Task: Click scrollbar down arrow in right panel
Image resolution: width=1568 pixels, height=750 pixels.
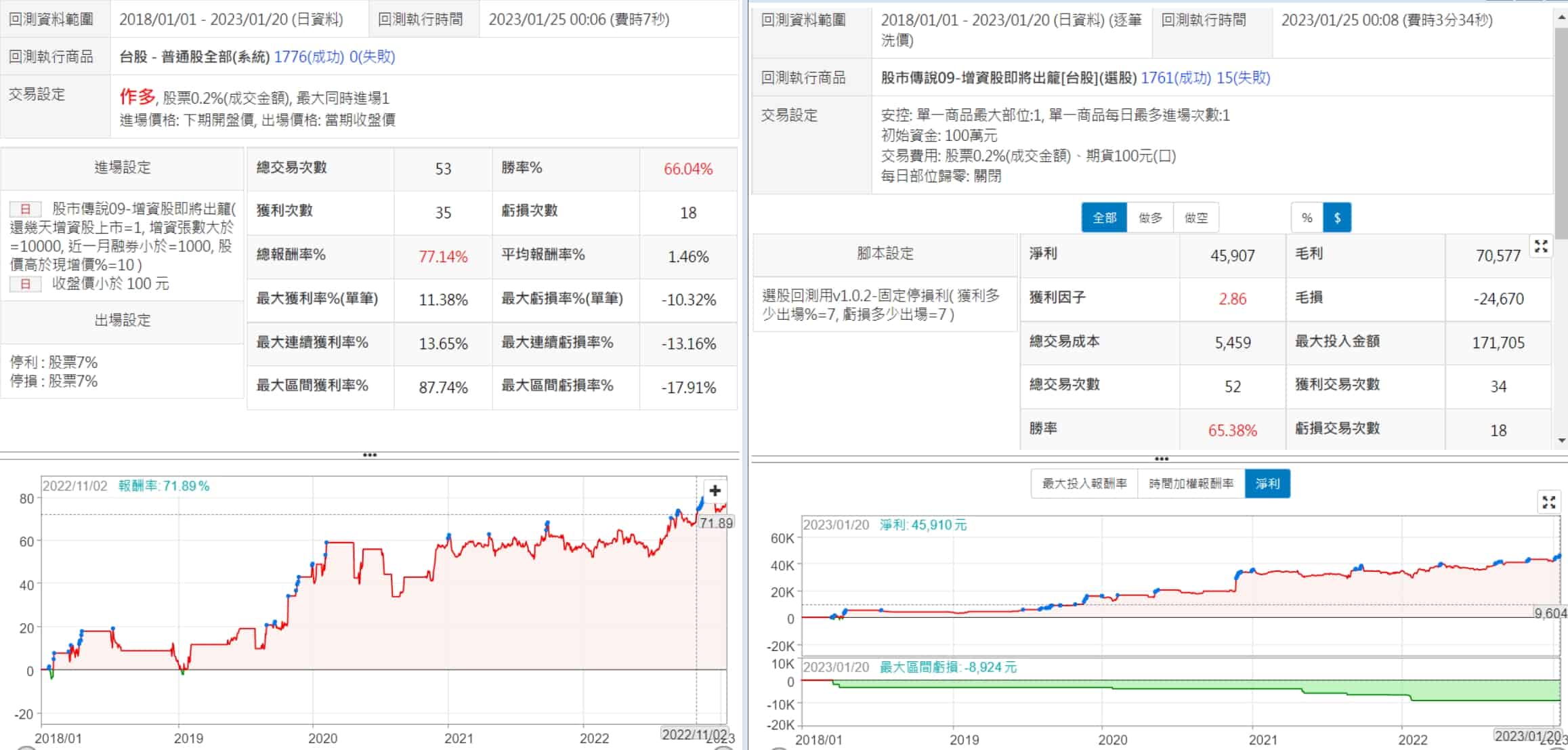Action: (x=1562, y=440)
